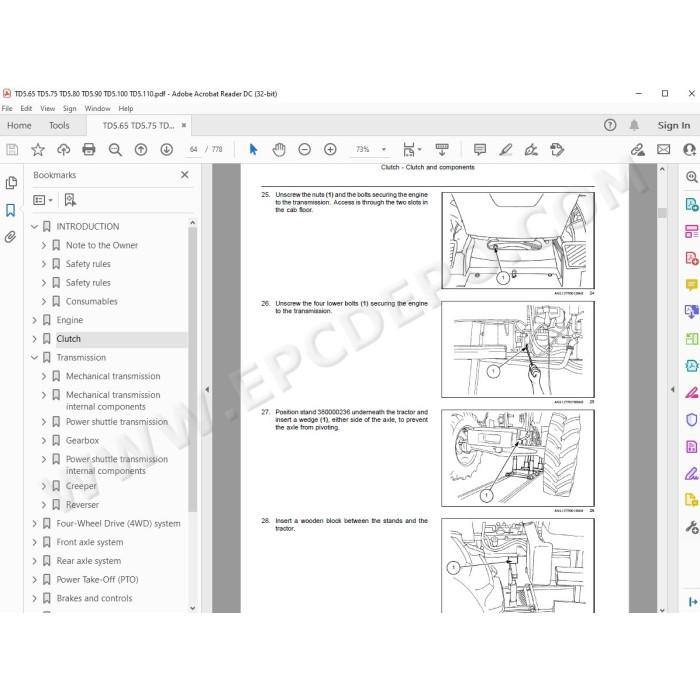Click the upload to cloud icon

63,150
